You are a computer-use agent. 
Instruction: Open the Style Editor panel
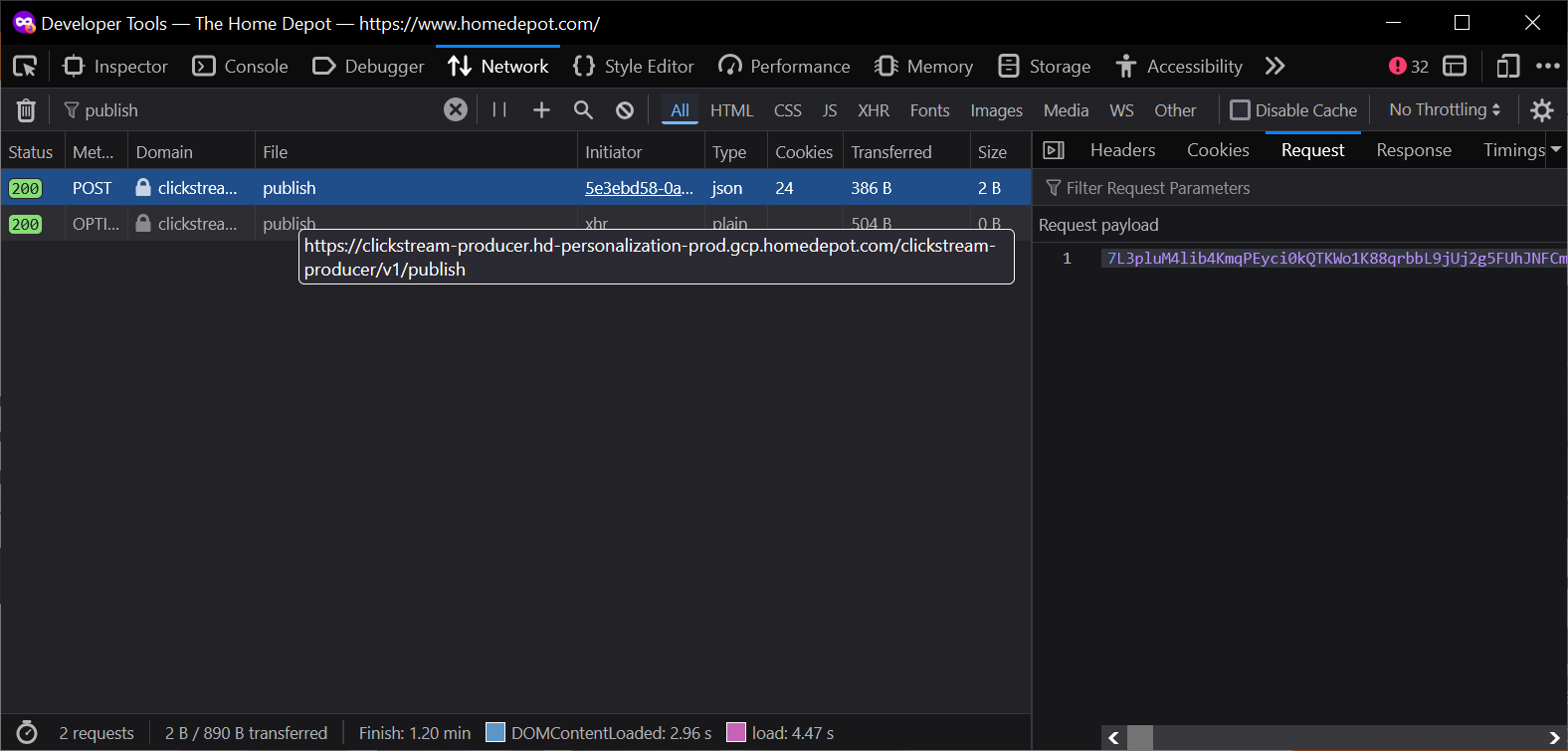[x=634, y=67]
